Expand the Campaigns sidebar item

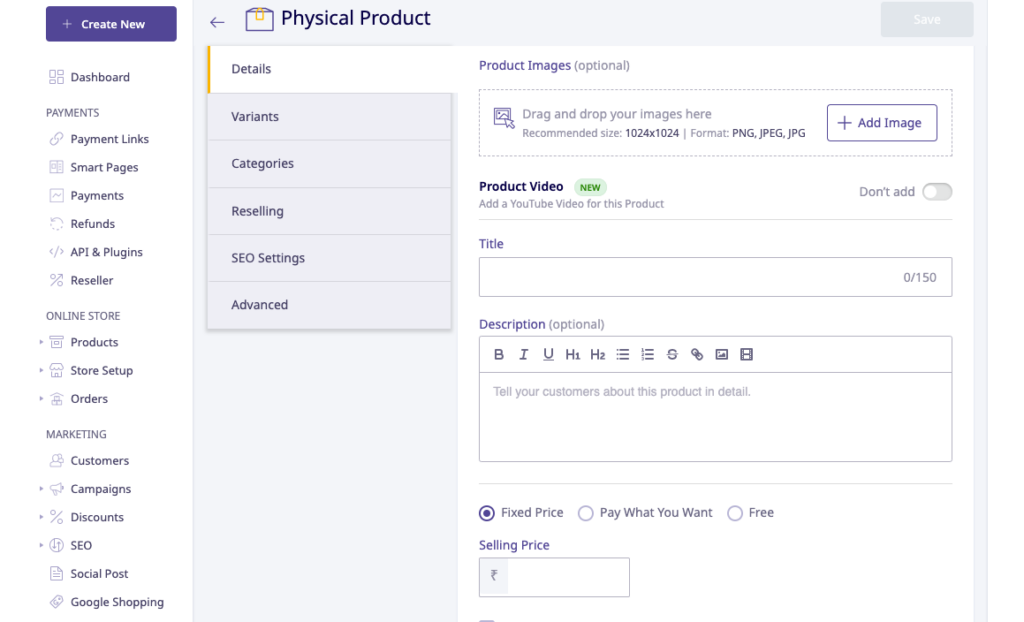click(x=42, y=489)
